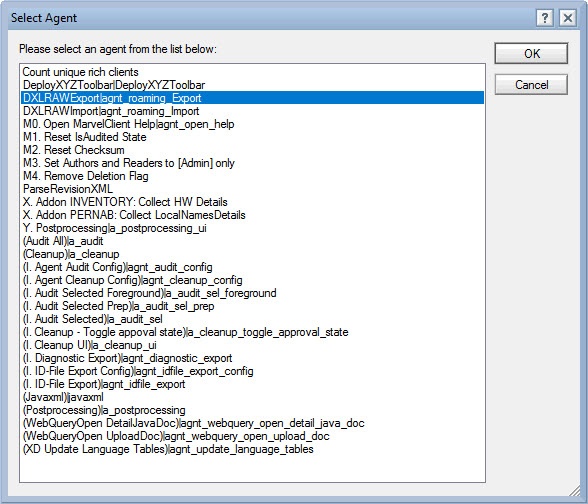This screenshot has width=588, height=504.
Task: Click the help question mark icon
Action: point(544,18)
